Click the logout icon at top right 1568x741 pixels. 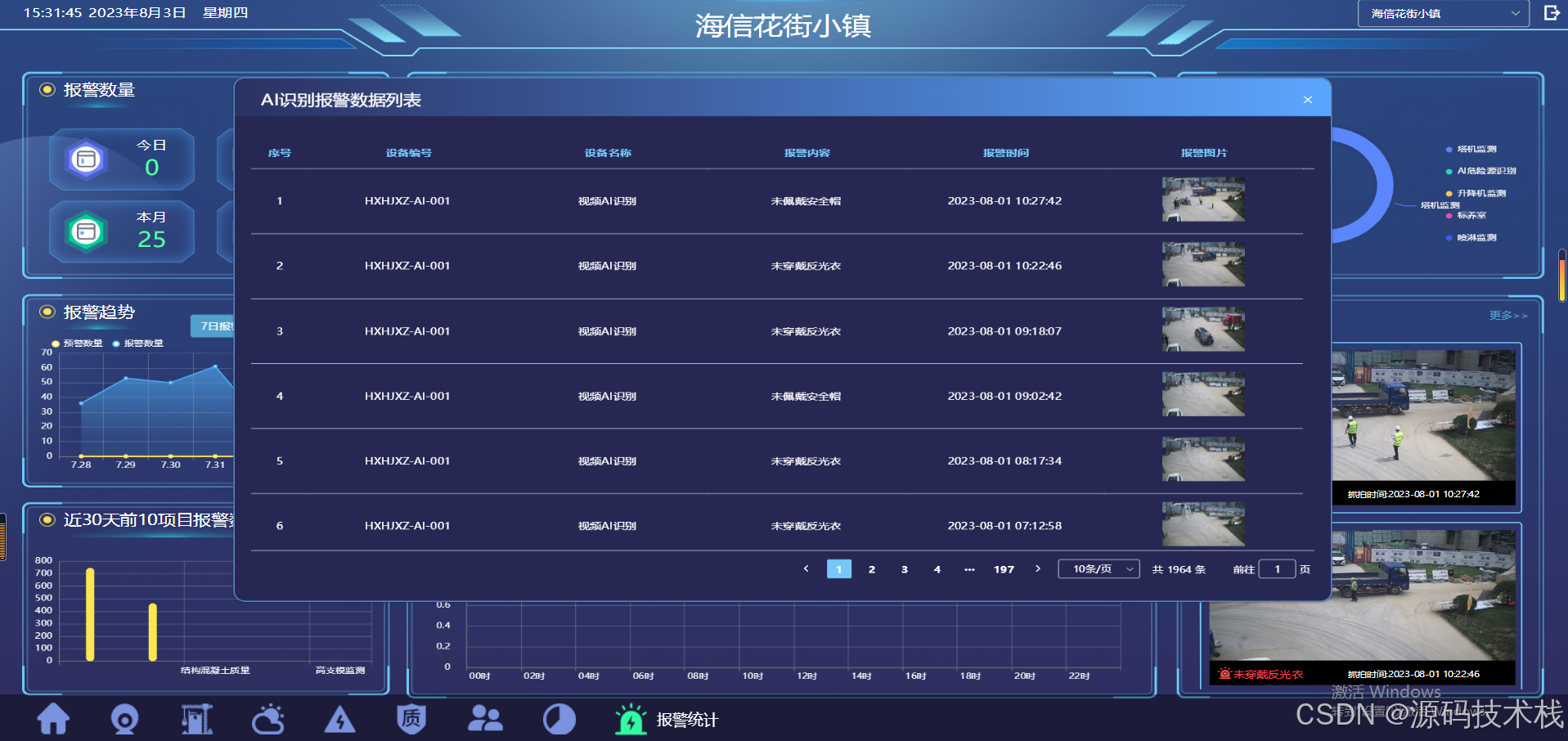1551,13
